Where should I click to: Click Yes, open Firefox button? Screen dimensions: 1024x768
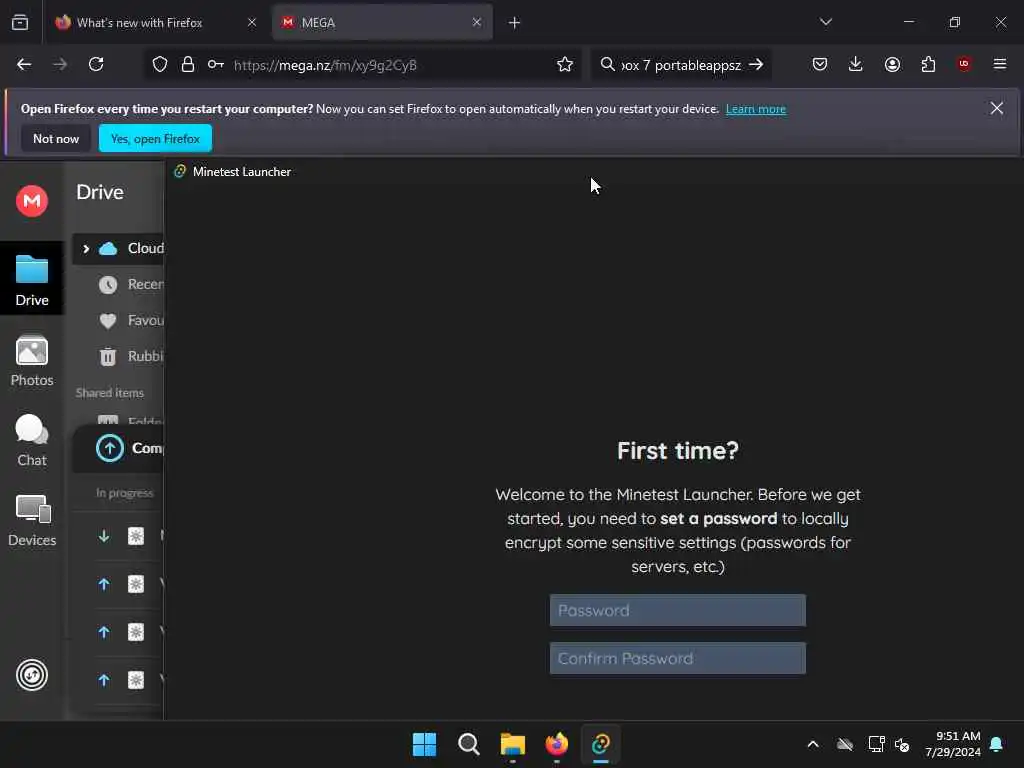click(155, 138)
